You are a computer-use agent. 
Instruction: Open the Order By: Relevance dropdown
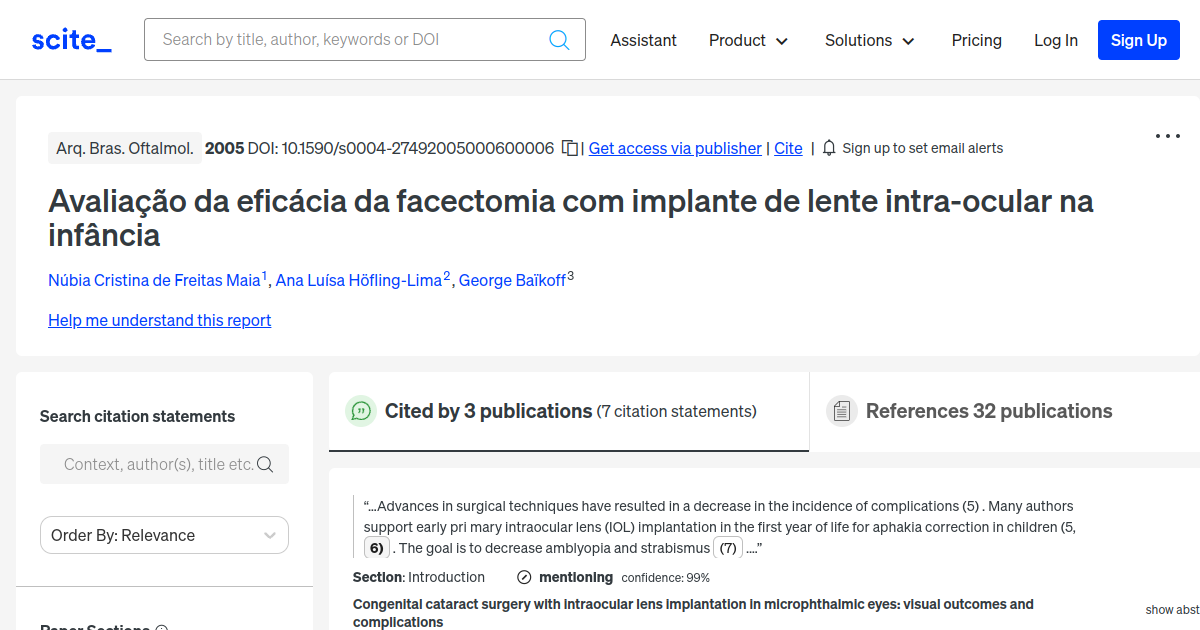tap(164, 535)
